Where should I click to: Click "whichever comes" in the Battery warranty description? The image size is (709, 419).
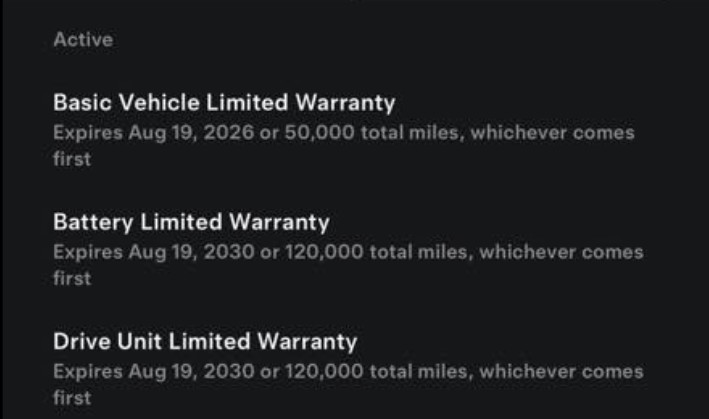click(561, 252)
